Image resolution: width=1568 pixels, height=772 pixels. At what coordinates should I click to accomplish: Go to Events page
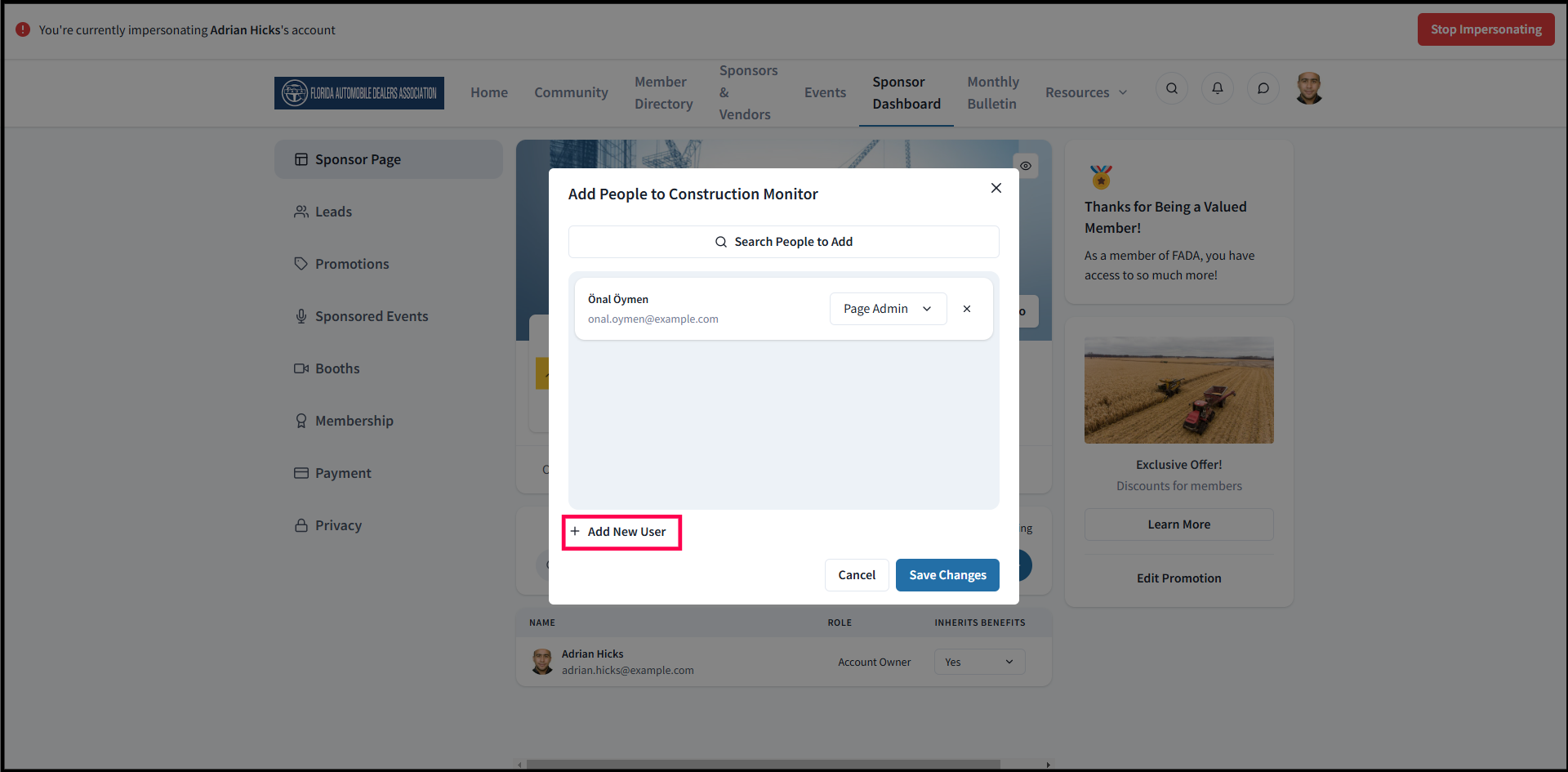825,92
